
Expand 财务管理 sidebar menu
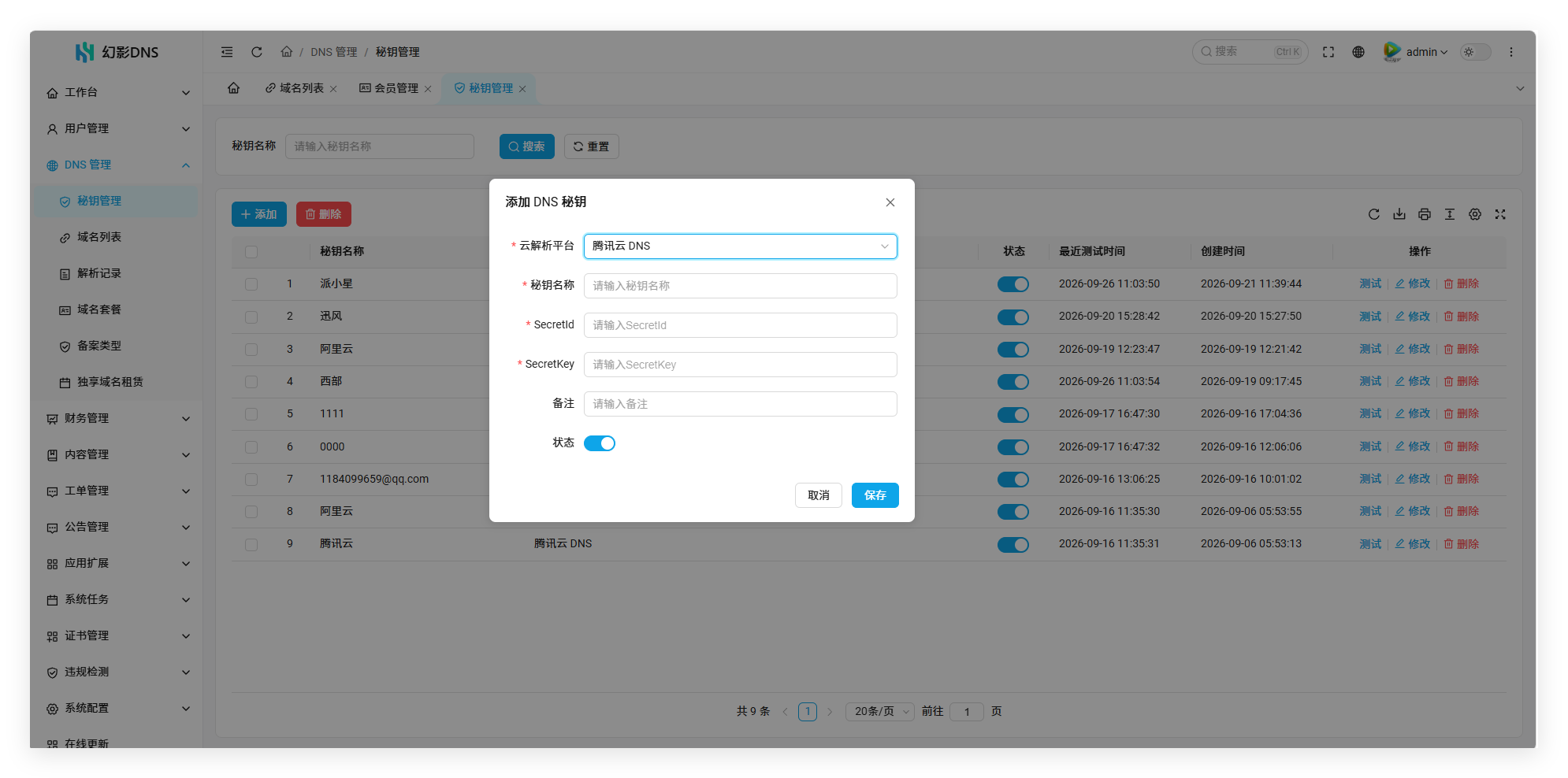click(x=117, y=418)
